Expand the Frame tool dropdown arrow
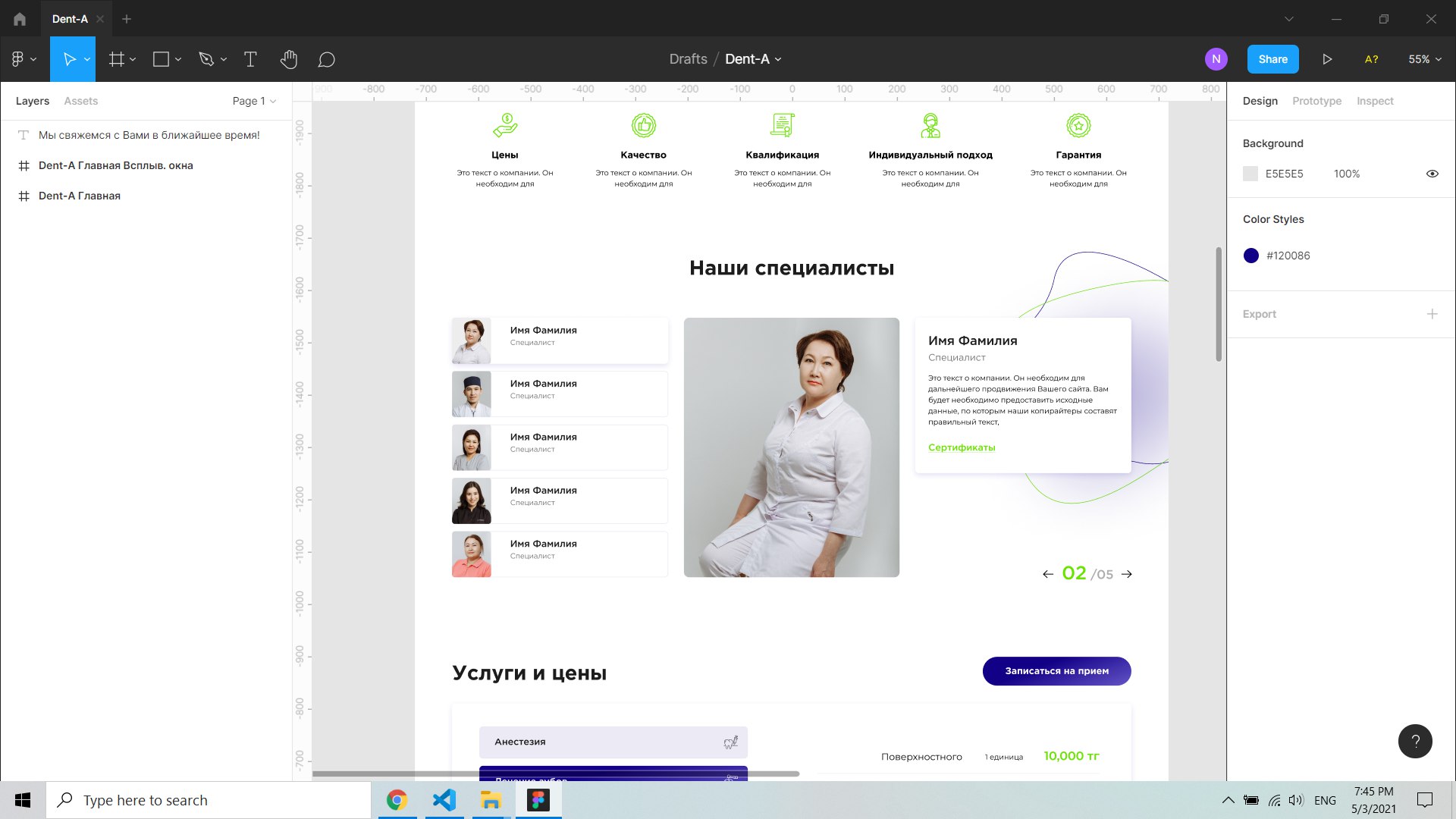1456x819 pixels. [x=133, y=59]
